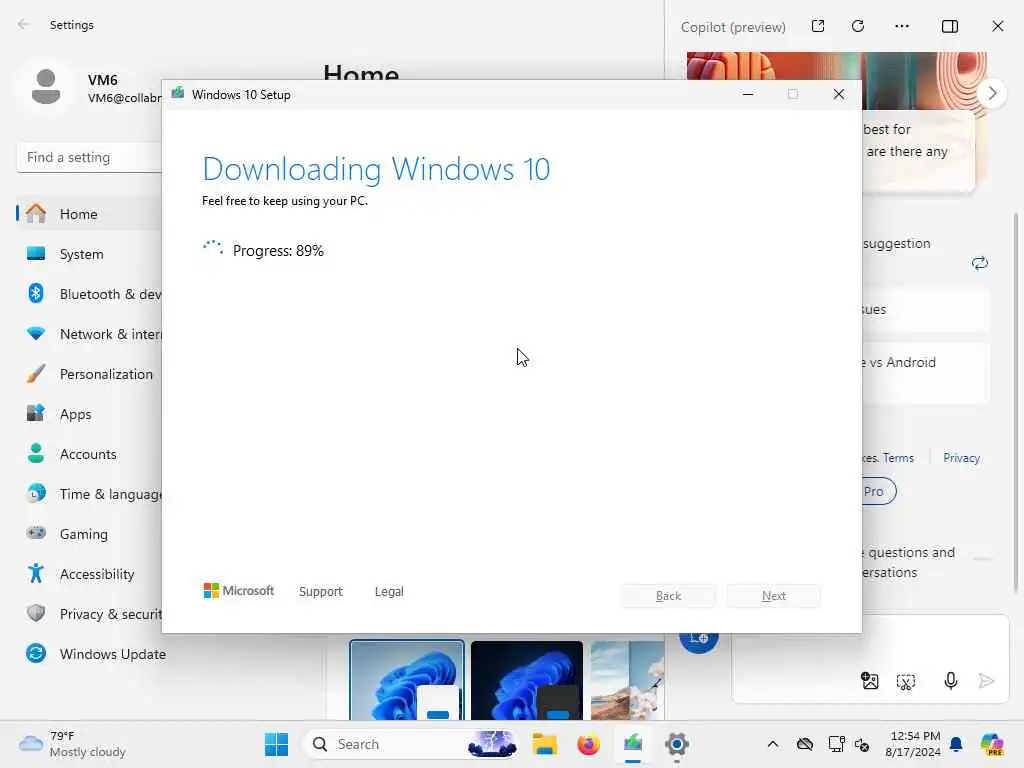The height and width of the screenshot is (768, 1024).
Task: Click Support link in Windows 10 Setup
Action: (321, 592)
